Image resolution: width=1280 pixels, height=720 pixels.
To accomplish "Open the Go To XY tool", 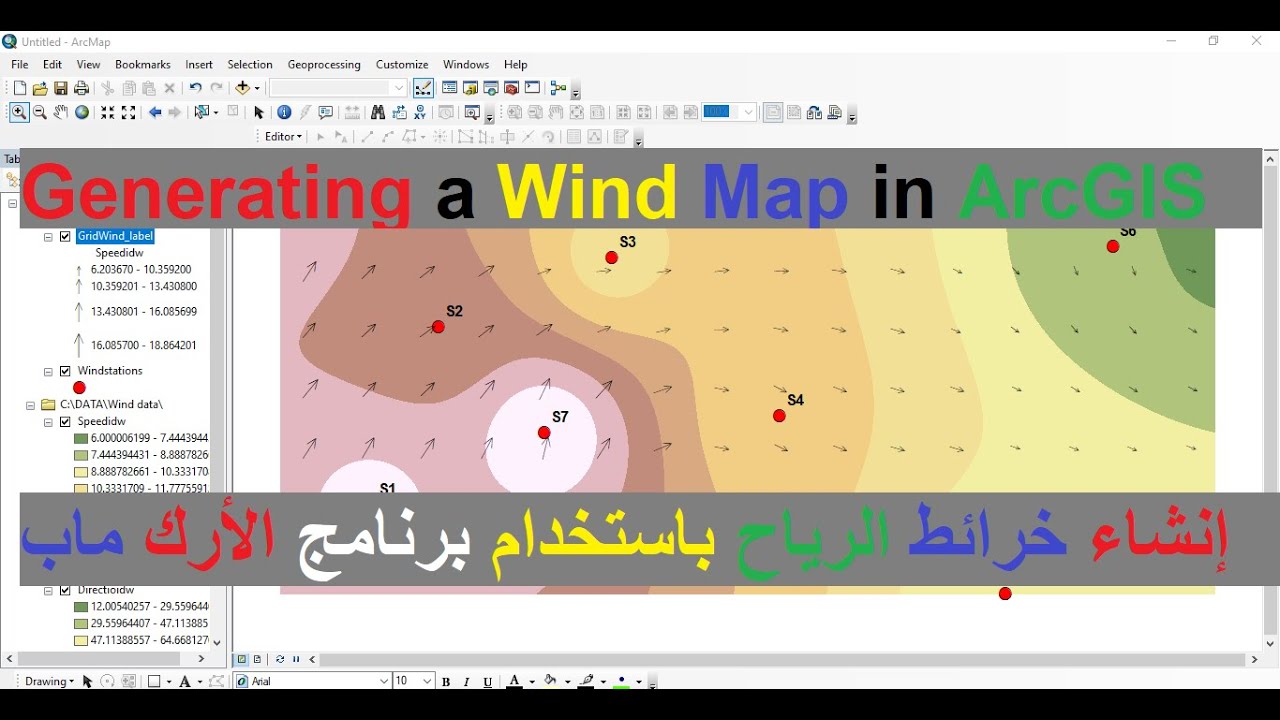I will (420, 113).
